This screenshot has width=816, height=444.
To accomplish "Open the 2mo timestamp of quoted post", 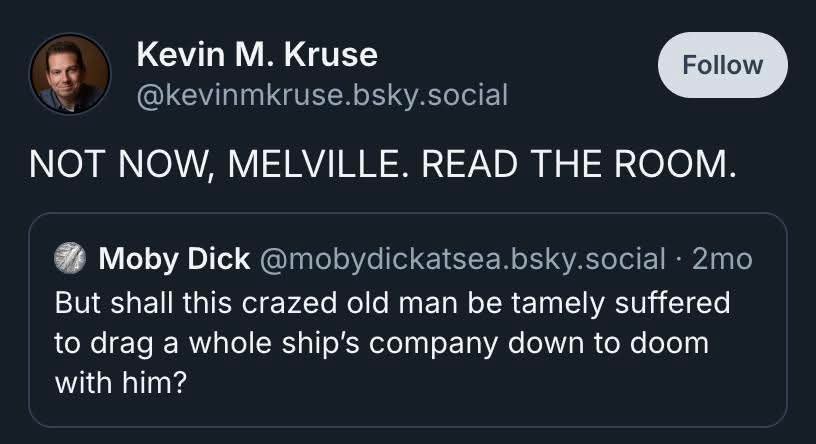I will [x=722, y=259].
